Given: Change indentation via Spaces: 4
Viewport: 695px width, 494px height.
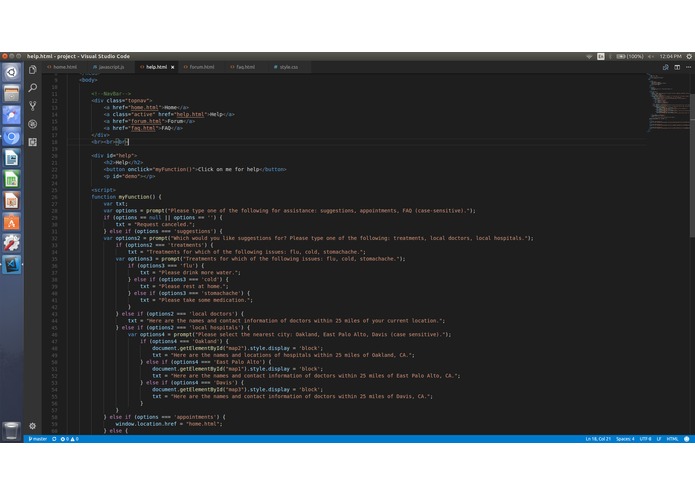Looking at the screenshot, I should point(625,439).
